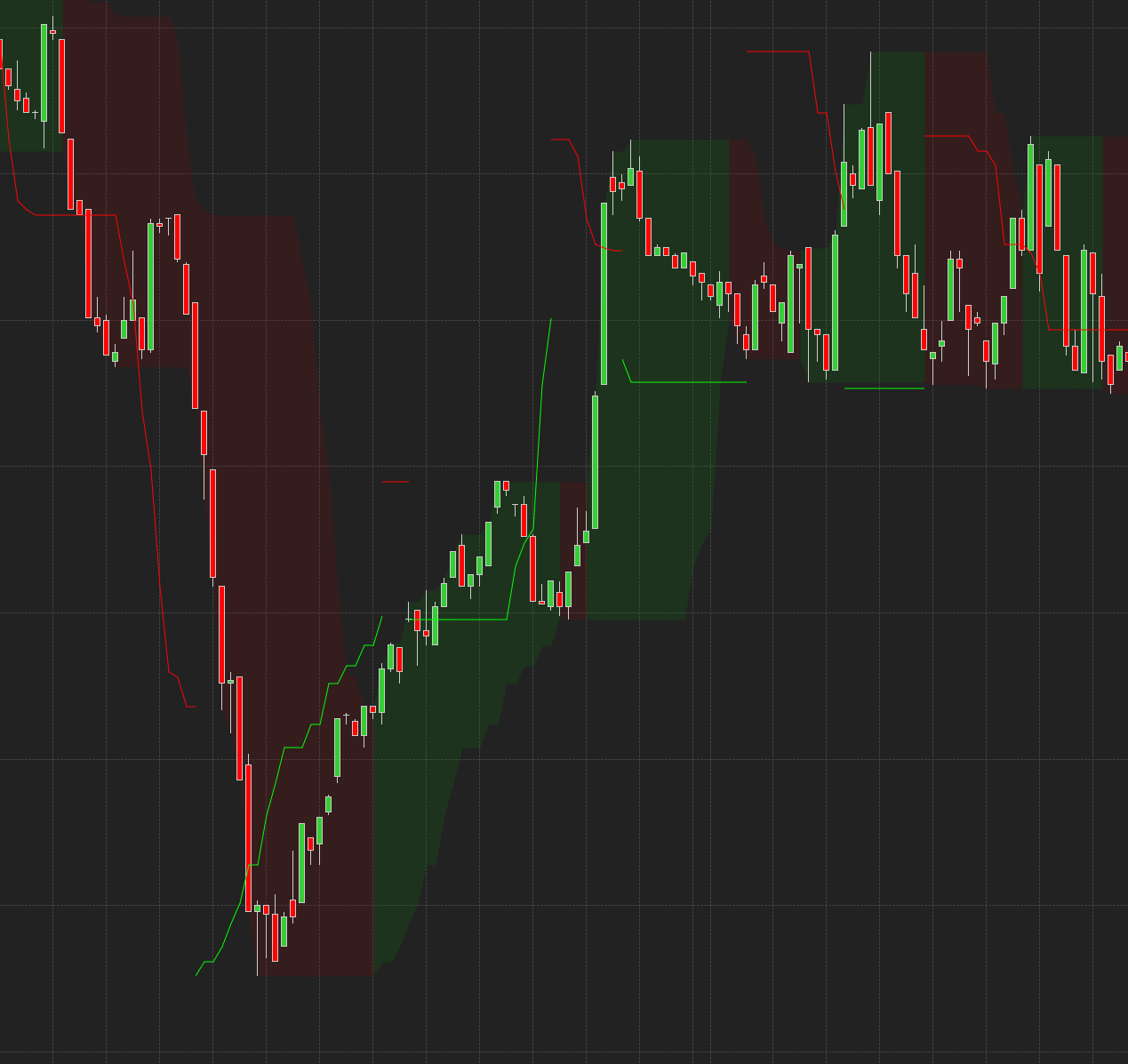Select the lowest red candle at chart bottom
Image resolution: width=1128 pixels, height=1064 pixels.
click(275, 938)
